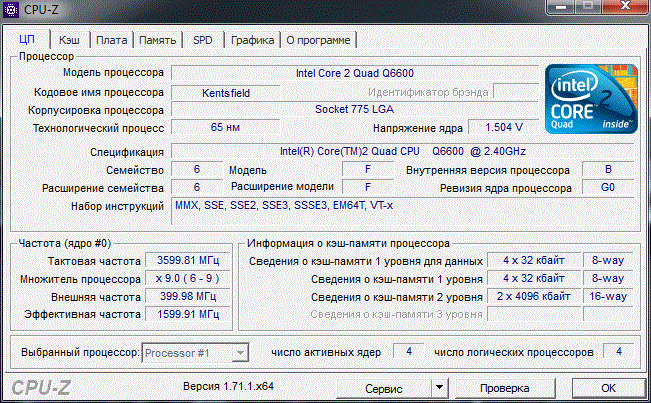
Task: Go to the Графика tab
Action: pyautogui.click(x=252, y=40)
